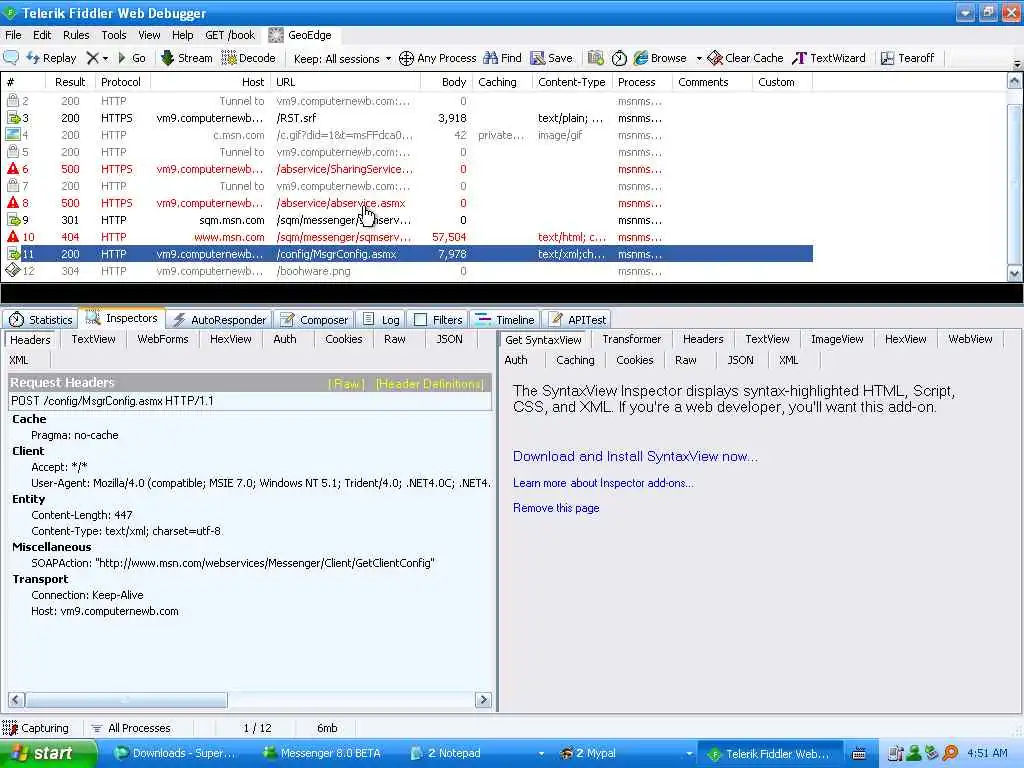
Task: Sort sessions by Content-Type column header
Action: click(x=571, y=82)
